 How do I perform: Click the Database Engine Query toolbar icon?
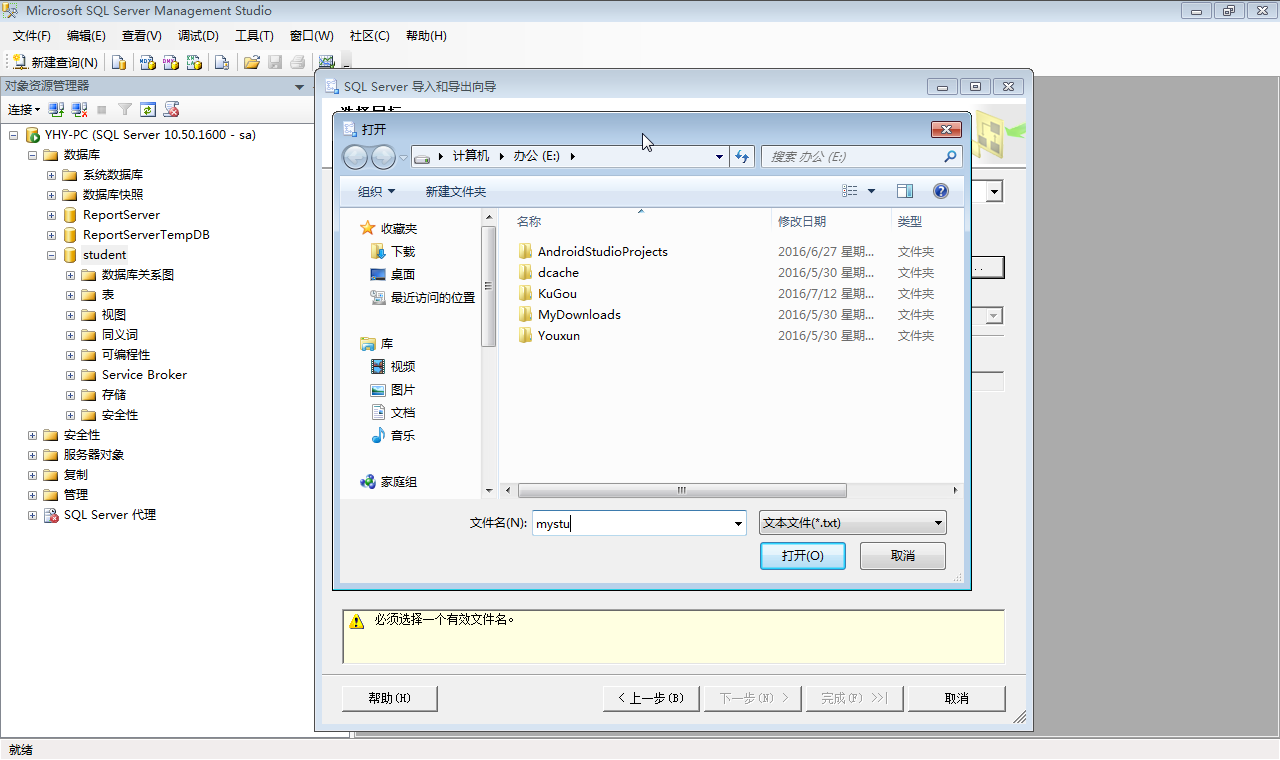pyautogui.click(x=119, y=62)
